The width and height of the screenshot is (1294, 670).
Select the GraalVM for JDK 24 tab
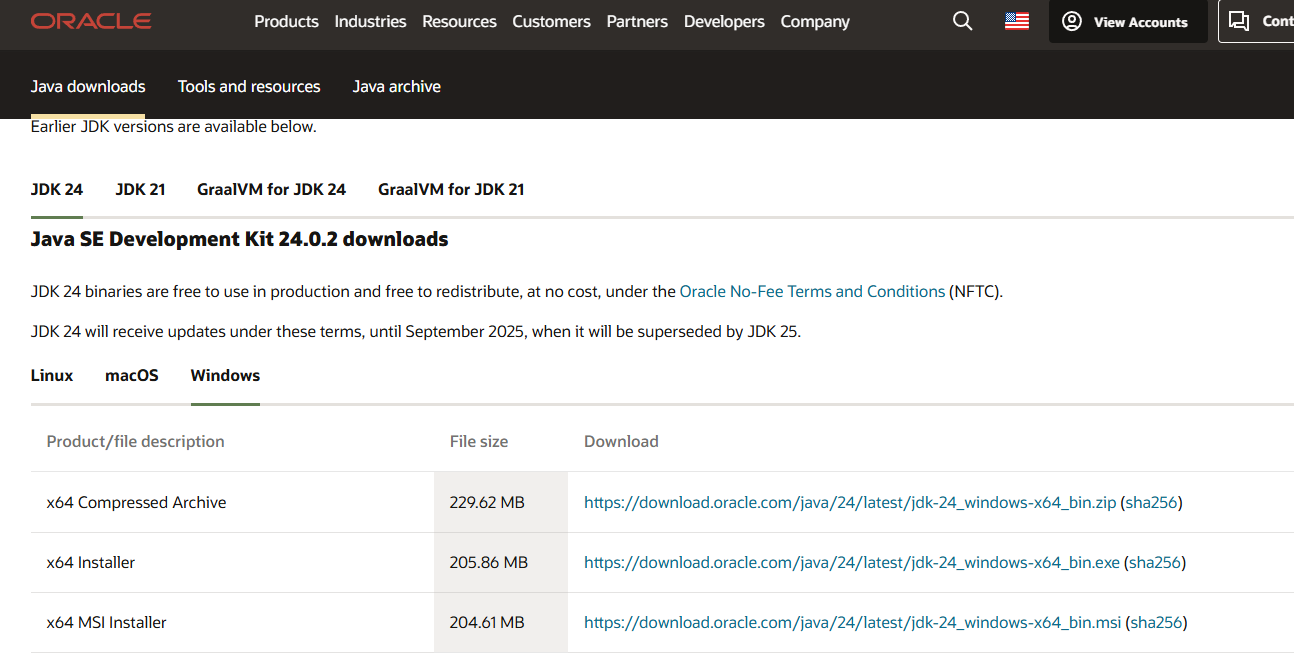pyautogui.click(x=271, y=189)
